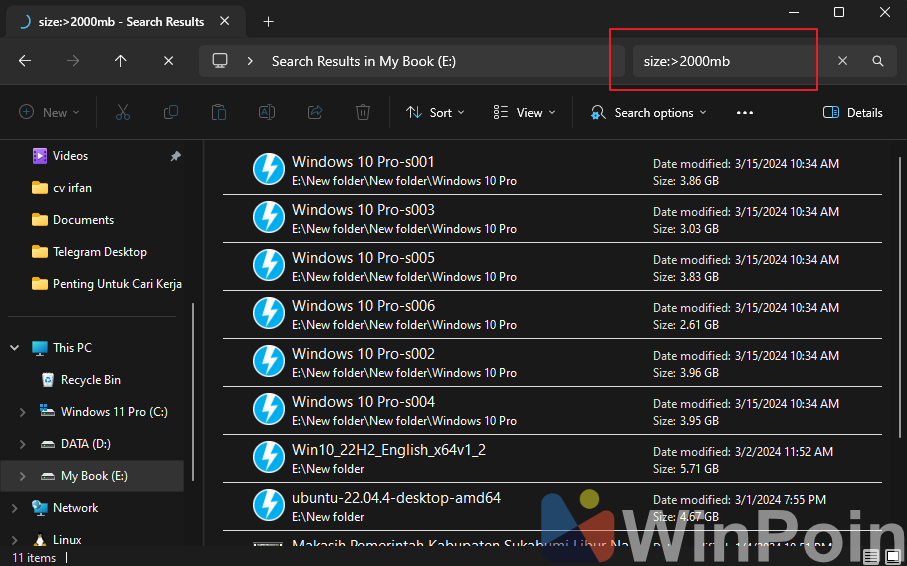Switch to large thumbnails view in status bar
Image resolution: width=907 pixels, height=566 pixels.
click(893, 557)
